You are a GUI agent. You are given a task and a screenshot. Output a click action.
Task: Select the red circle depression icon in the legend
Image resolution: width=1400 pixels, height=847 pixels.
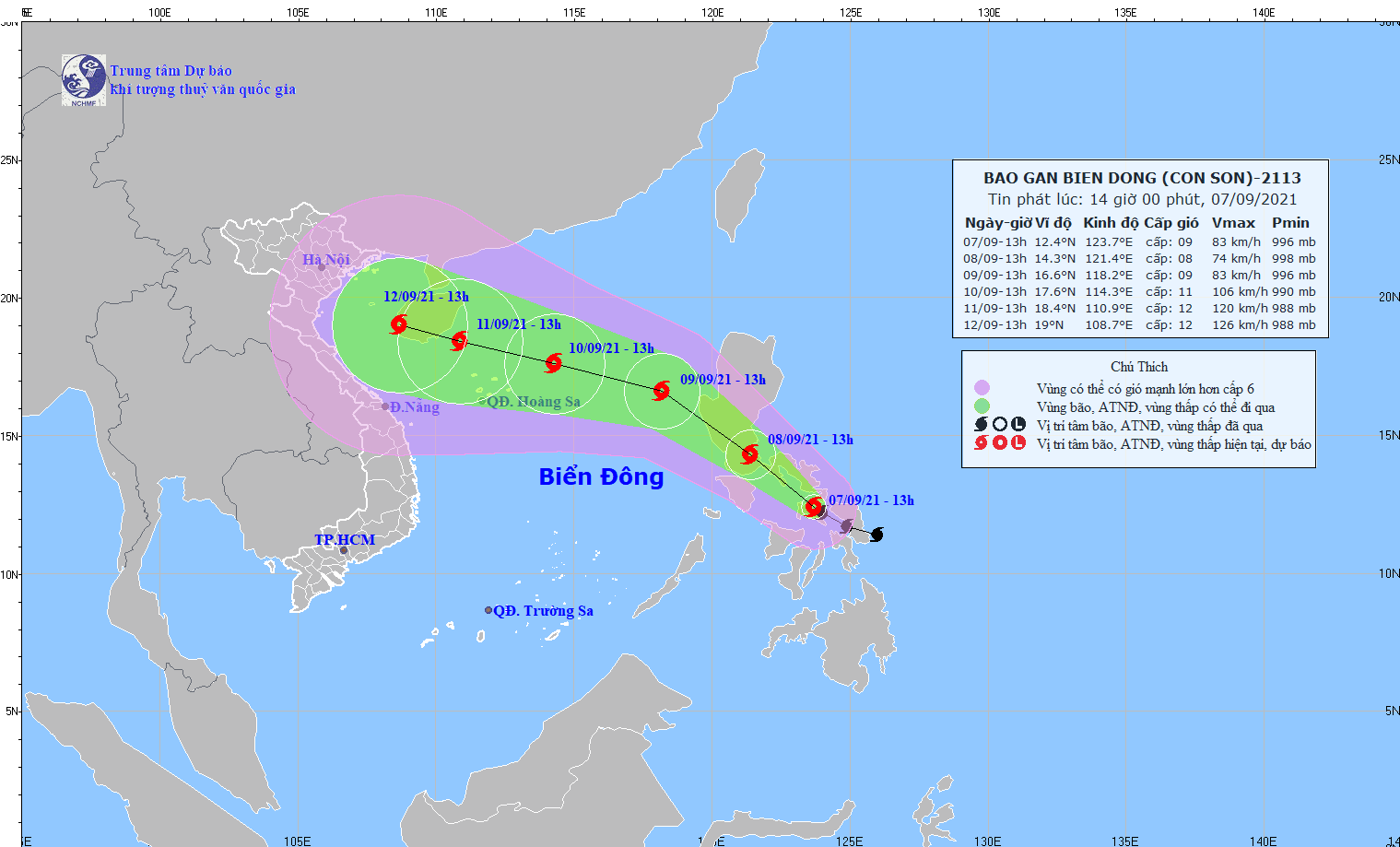click(1000, 443)
